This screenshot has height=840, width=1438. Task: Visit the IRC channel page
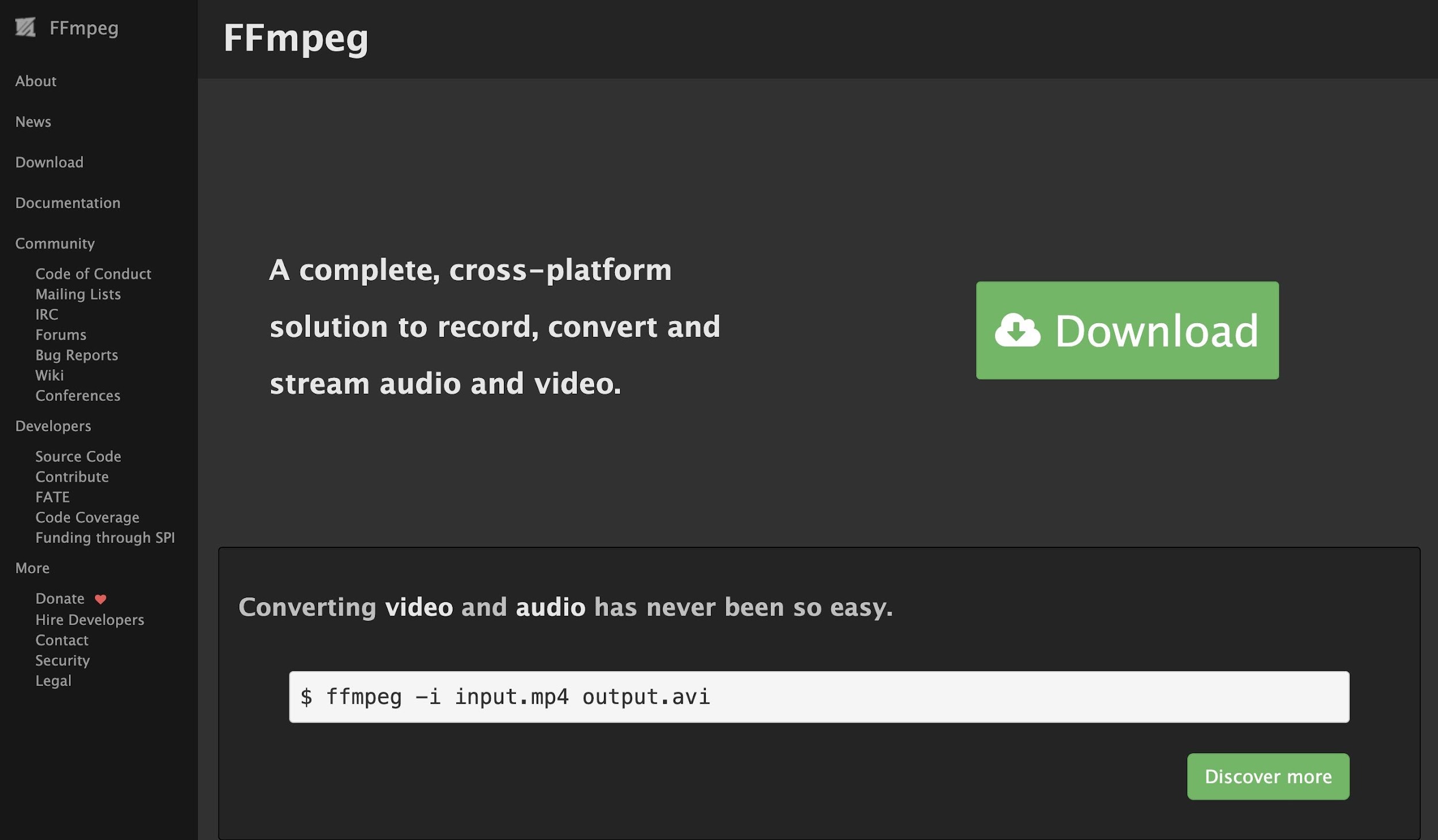pos(47,314)
